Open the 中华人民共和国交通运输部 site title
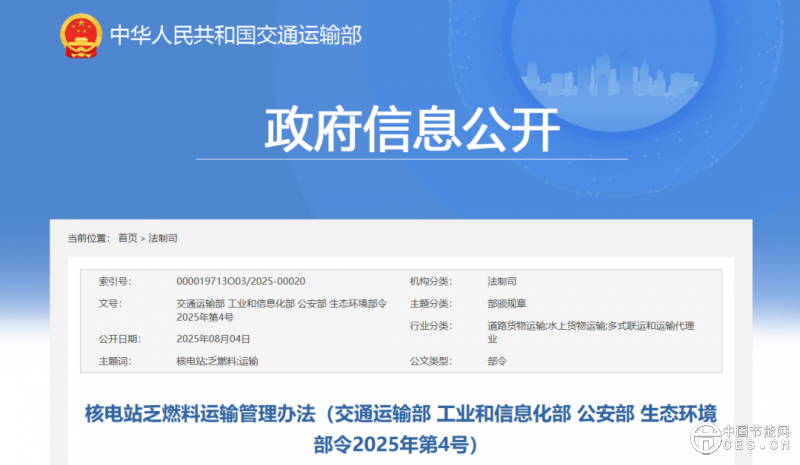Image resolution: width=800 pixels, height=465 pixels. (235, 36)
